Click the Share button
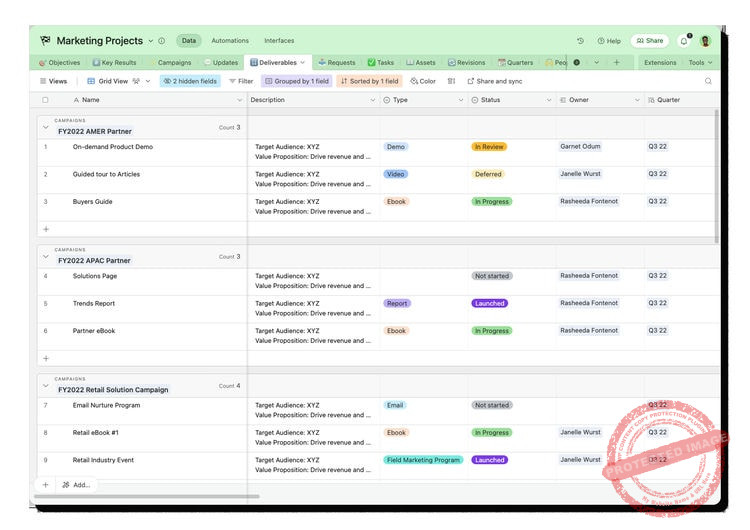This screenshot has height=530, width=750. pyautogui.click(x=650, y=41)
